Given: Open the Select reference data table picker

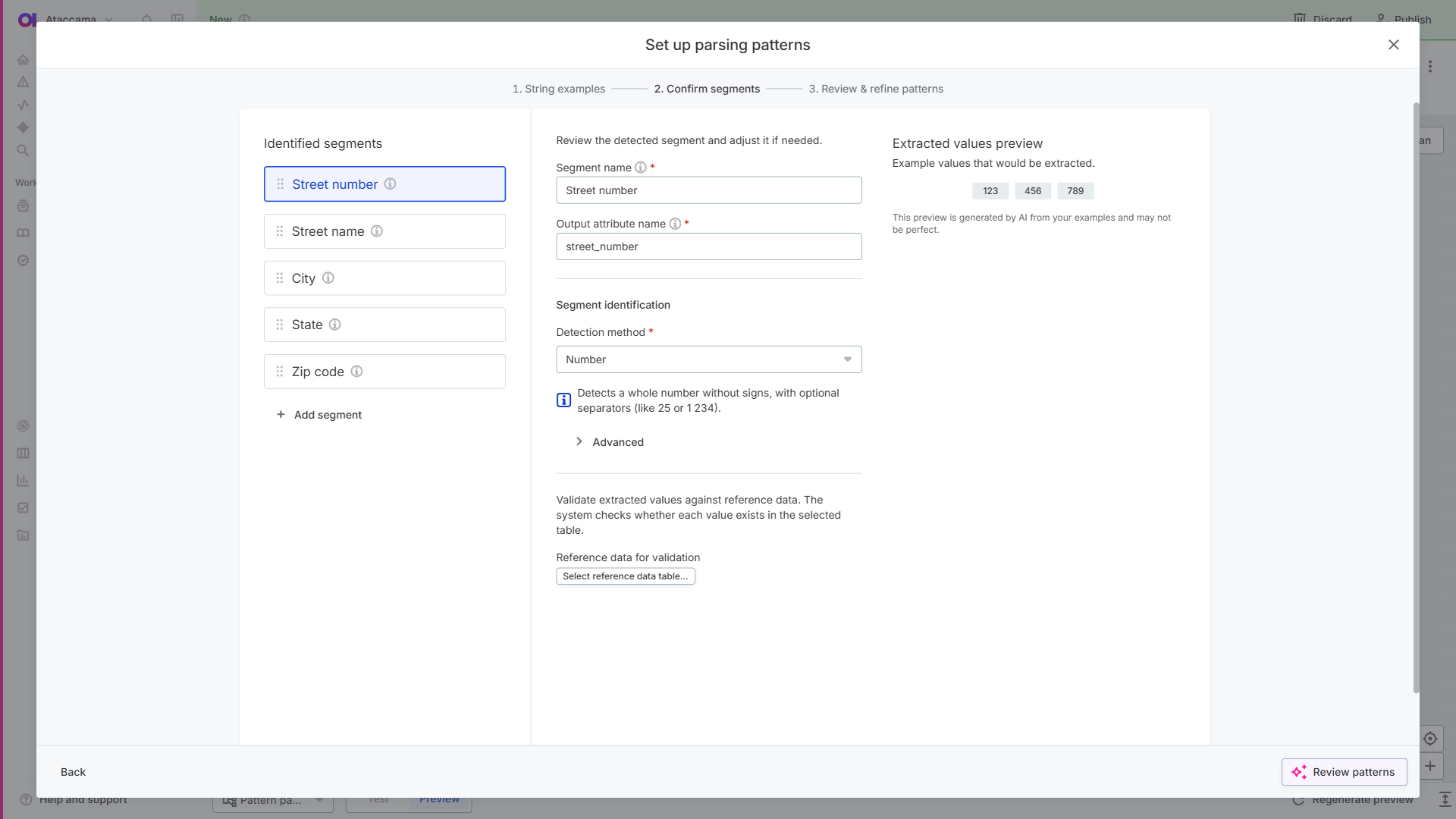Looking at the screenshot, I should pos(625,576).
